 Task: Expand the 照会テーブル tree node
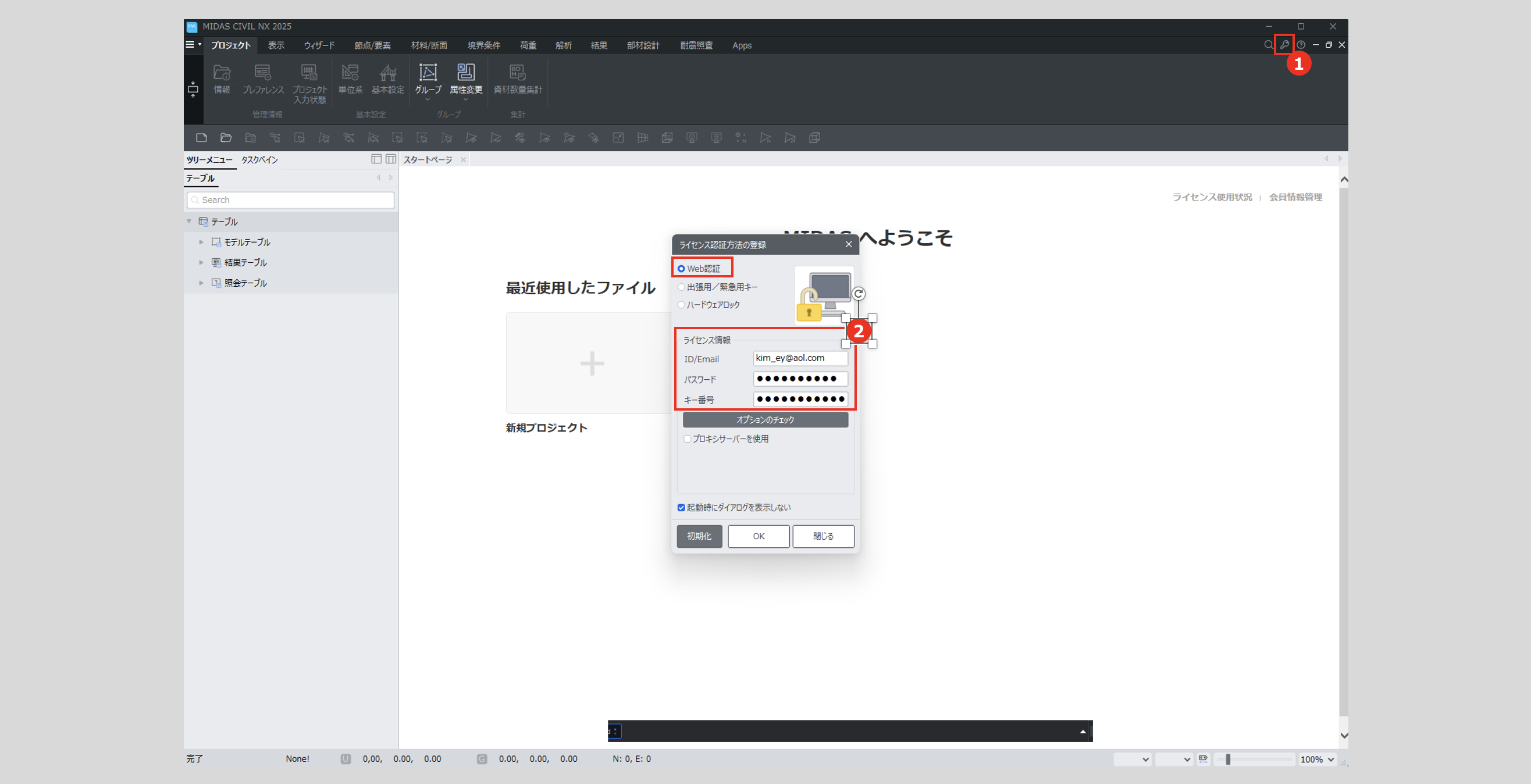(201, 283)
